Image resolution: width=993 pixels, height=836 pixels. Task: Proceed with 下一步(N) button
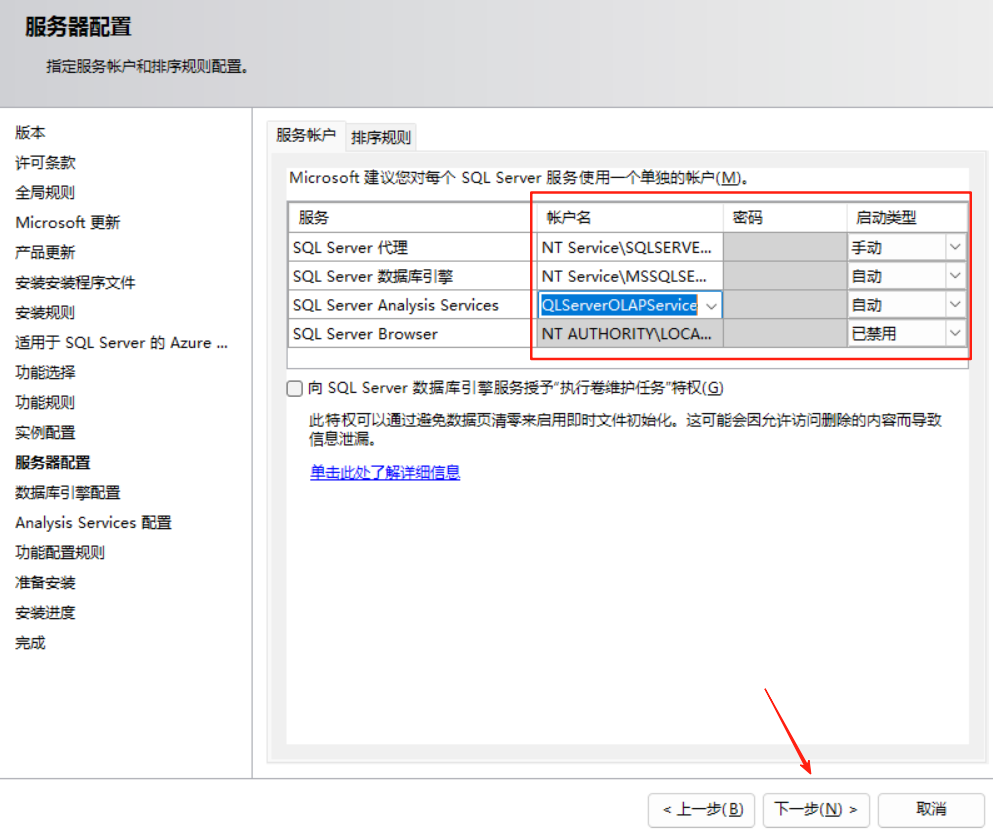[x=816, y=809]
